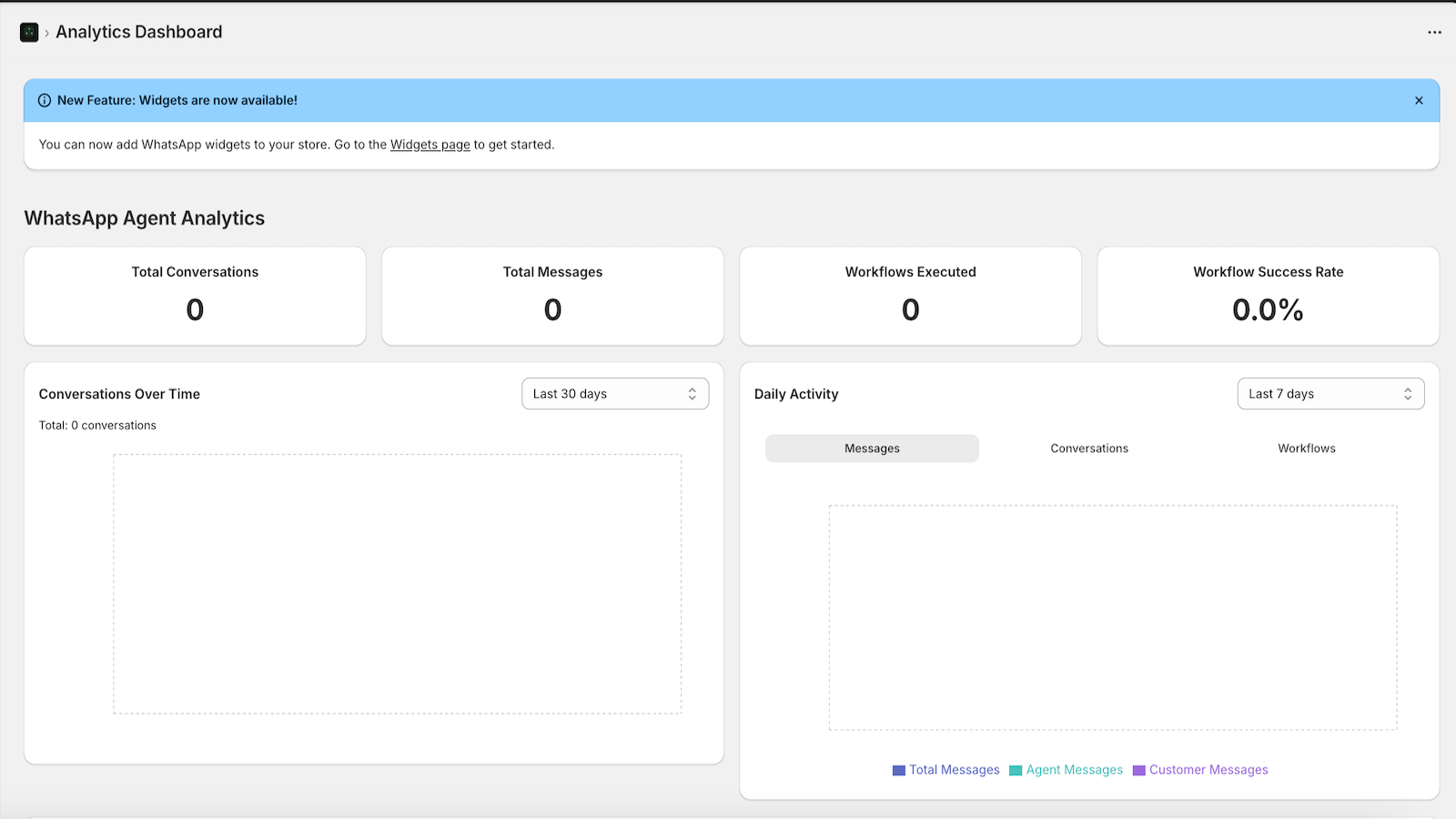Screen dimensions: 1456x819
Task: Switch to the Conversations tab in Daily Activity
Action: click(1088, 448)
